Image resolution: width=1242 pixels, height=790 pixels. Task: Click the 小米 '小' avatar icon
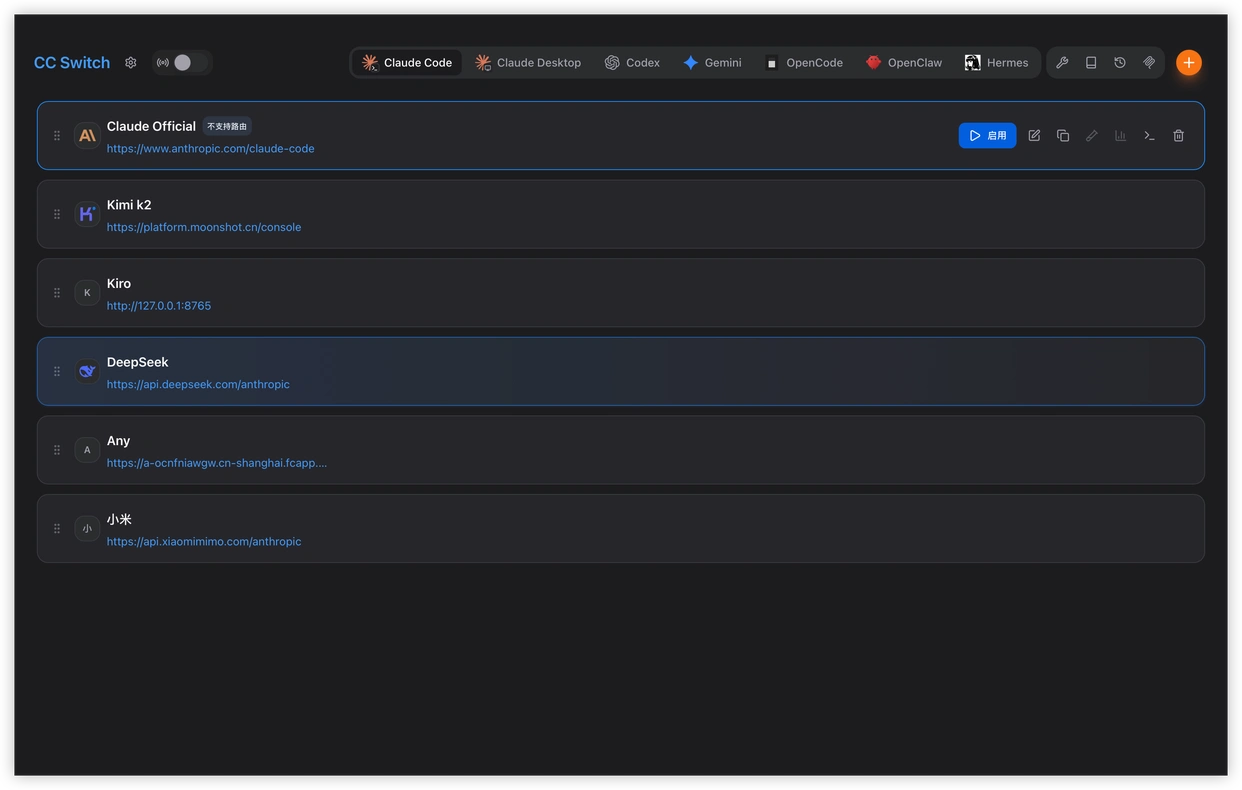tap(87, 528)
